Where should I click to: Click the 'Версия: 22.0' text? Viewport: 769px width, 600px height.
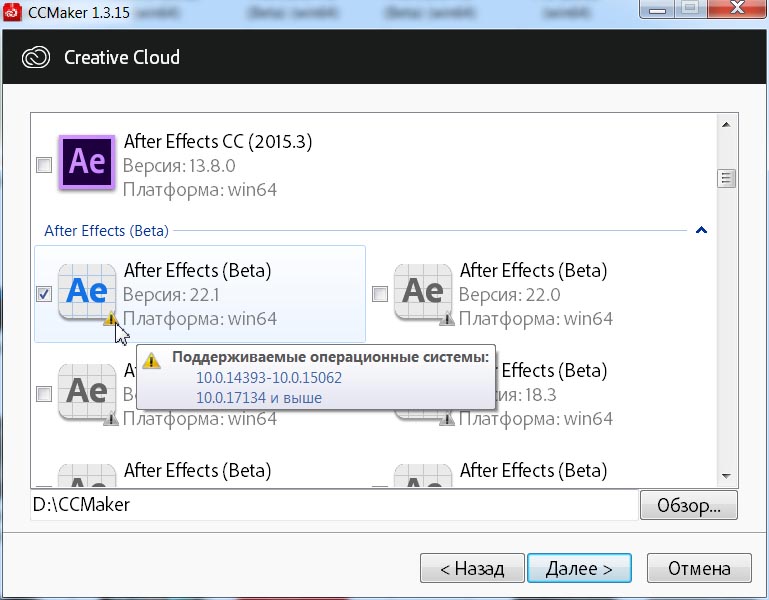pyautogui.click(x=510, y=295)
